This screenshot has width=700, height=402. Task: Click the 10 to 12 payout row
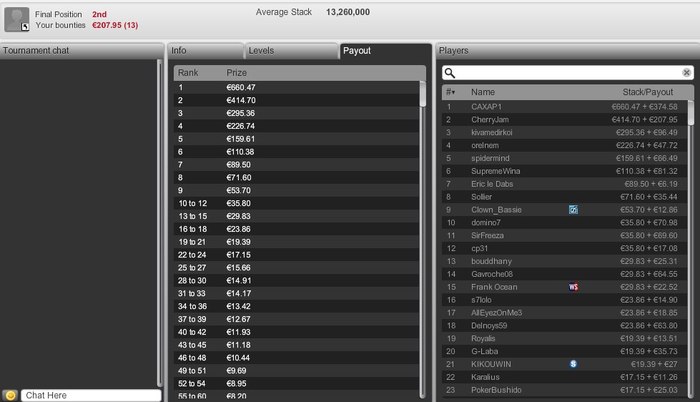click(296, 203)
